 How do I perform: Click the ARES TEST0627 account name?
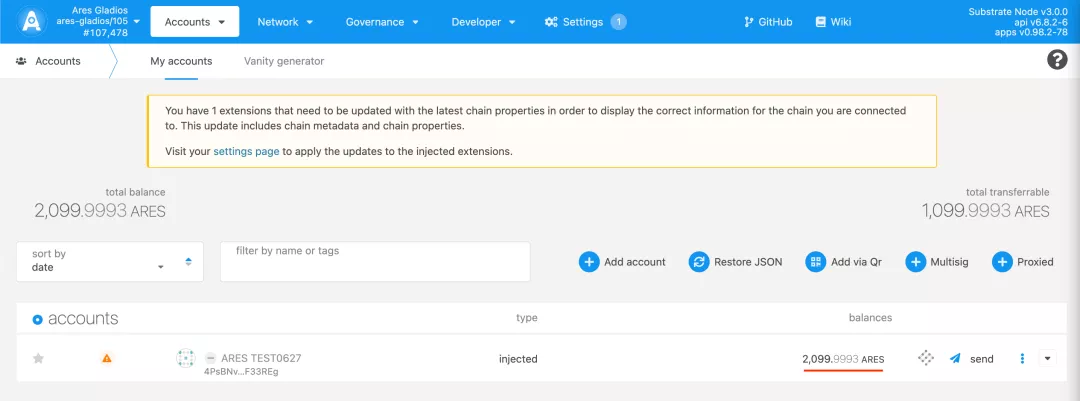(x=261, y=358)
